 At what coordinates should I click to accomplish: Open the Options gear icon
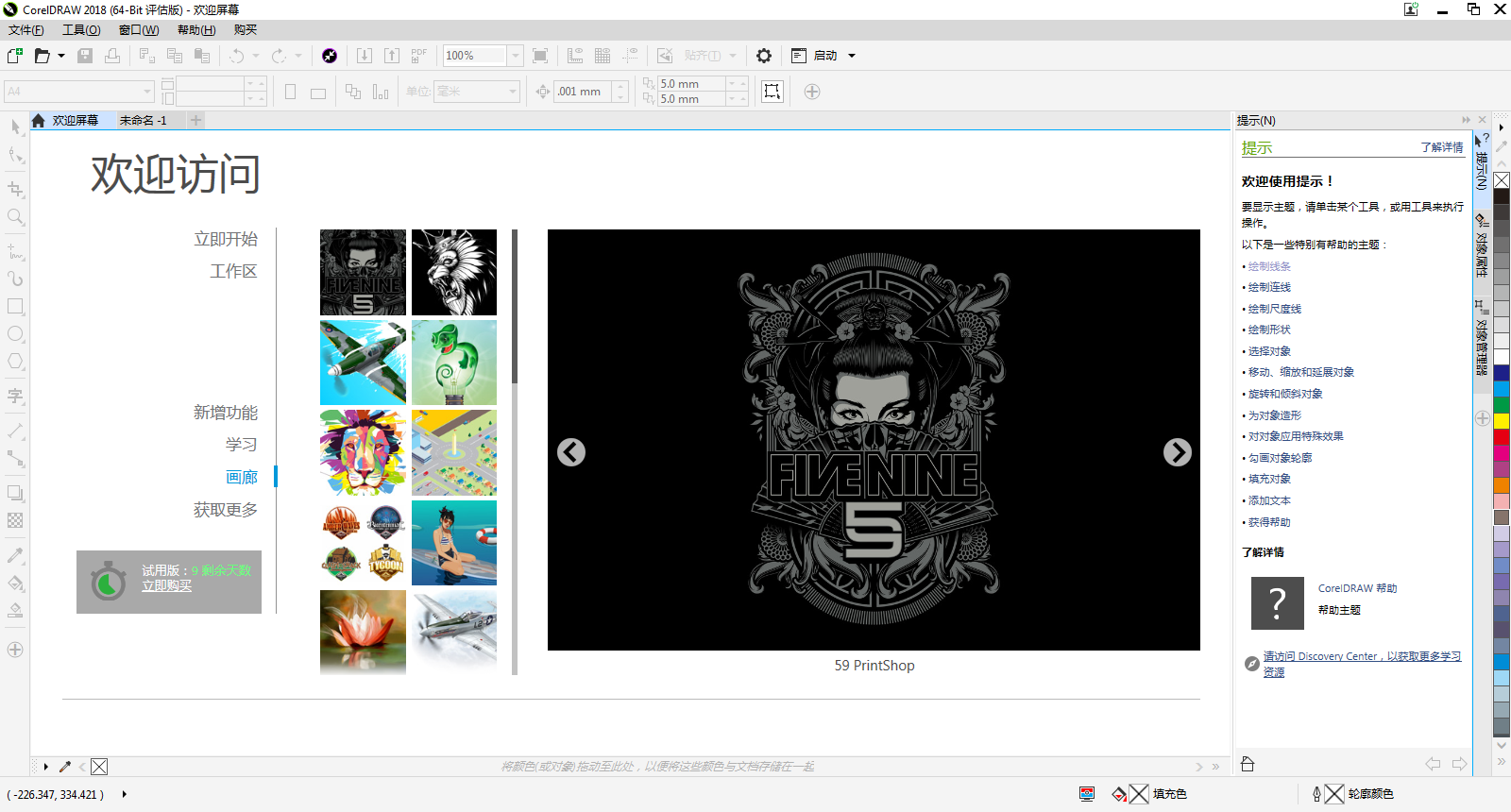coord(764,56)
